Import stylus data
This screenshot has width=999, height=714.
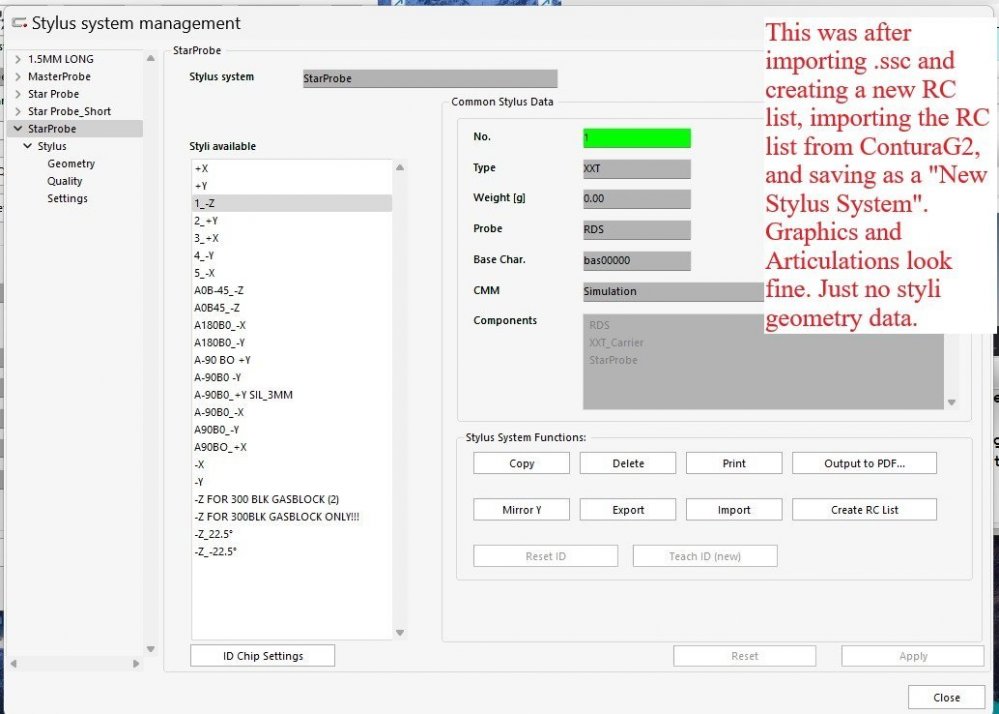(x=733, y=509)
